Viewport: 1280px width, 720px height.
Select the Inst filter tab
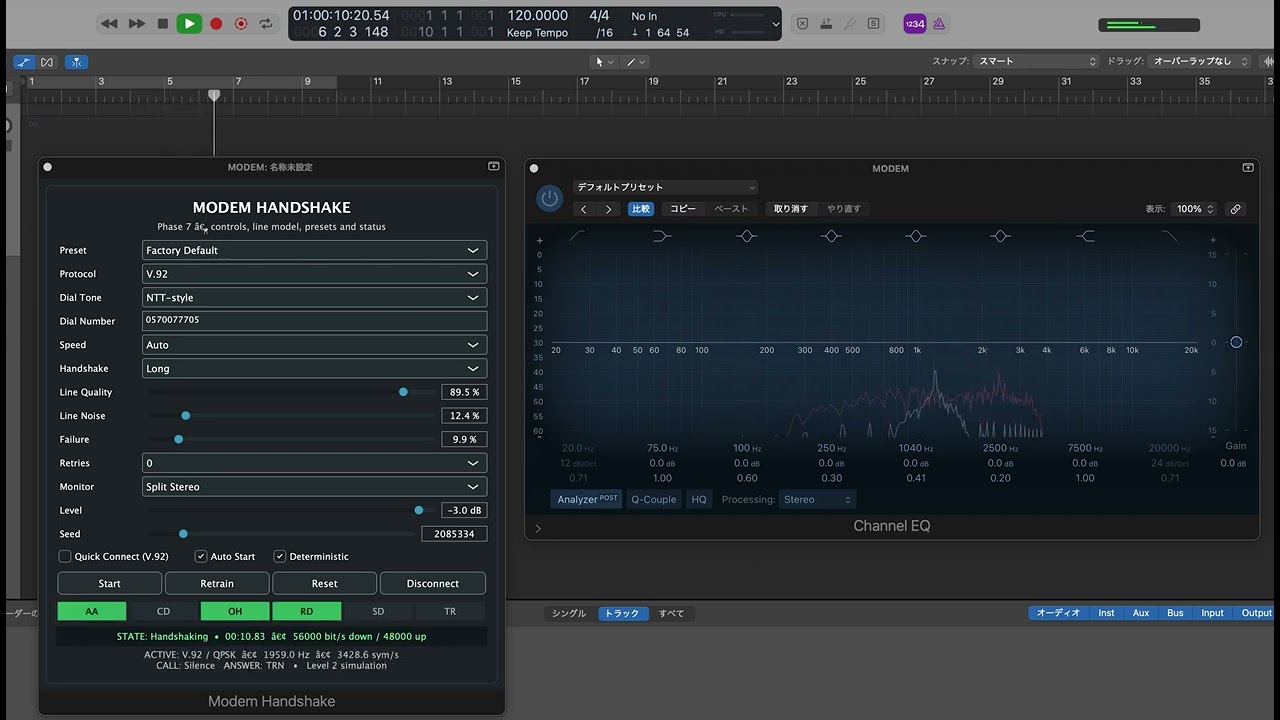tap(1106, 613)
